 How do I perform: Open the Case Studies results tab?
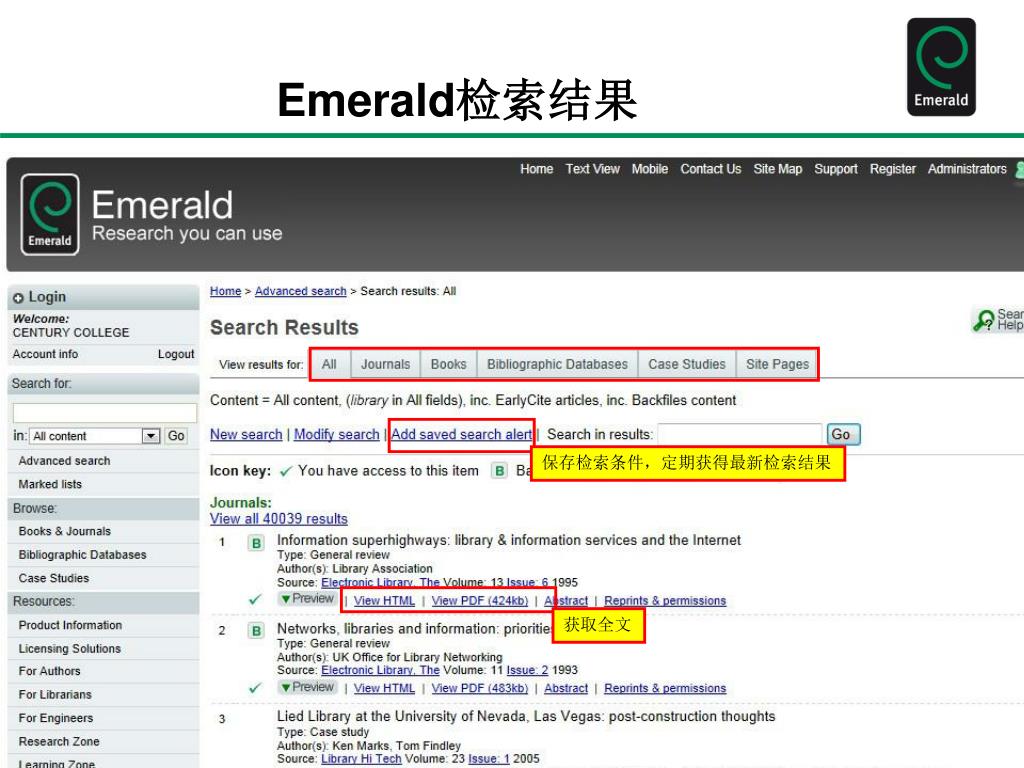pyautogui.click(x=686, y=364)
